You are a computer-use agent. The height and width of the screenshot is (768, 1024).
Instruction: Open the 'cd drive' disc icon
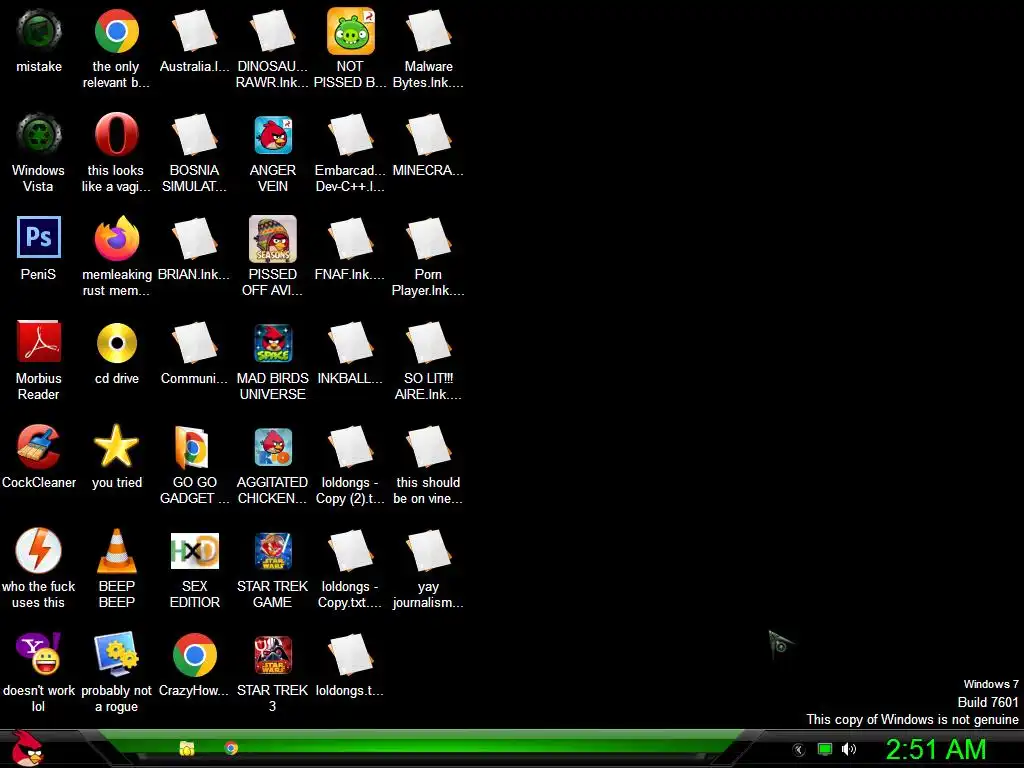[116, 343]
